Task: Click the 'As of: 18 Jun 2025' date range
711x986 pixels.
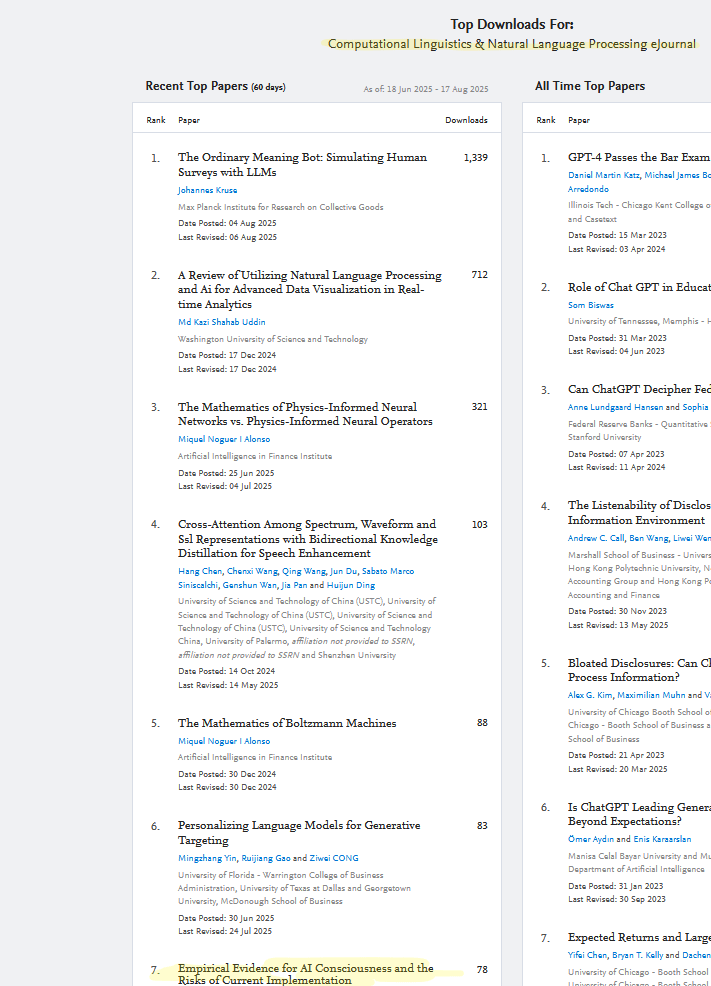Action: point(426,89)
